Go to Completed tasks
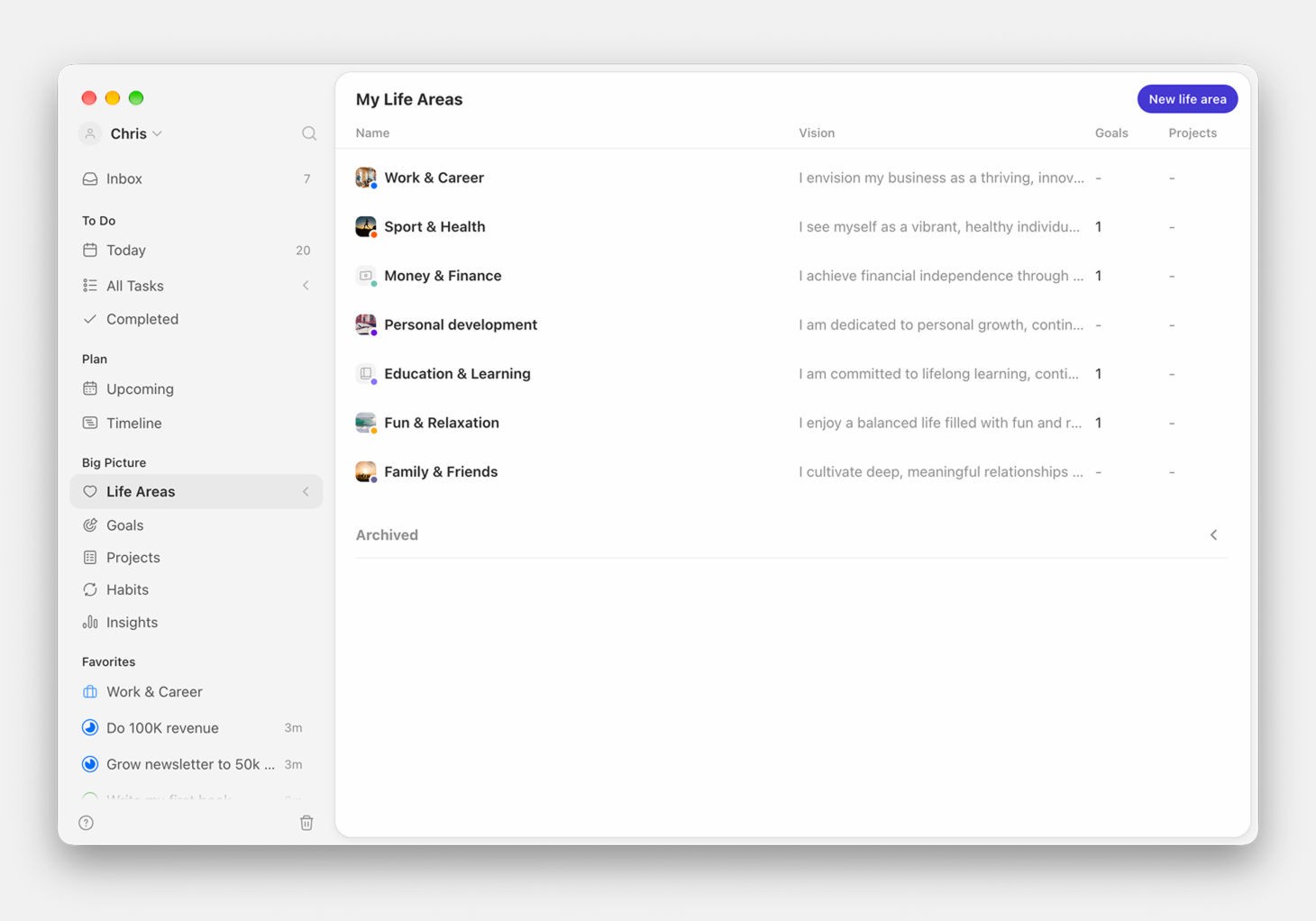Image resolution: width=1316 pixels, height=921 pixels. [196, 319]
